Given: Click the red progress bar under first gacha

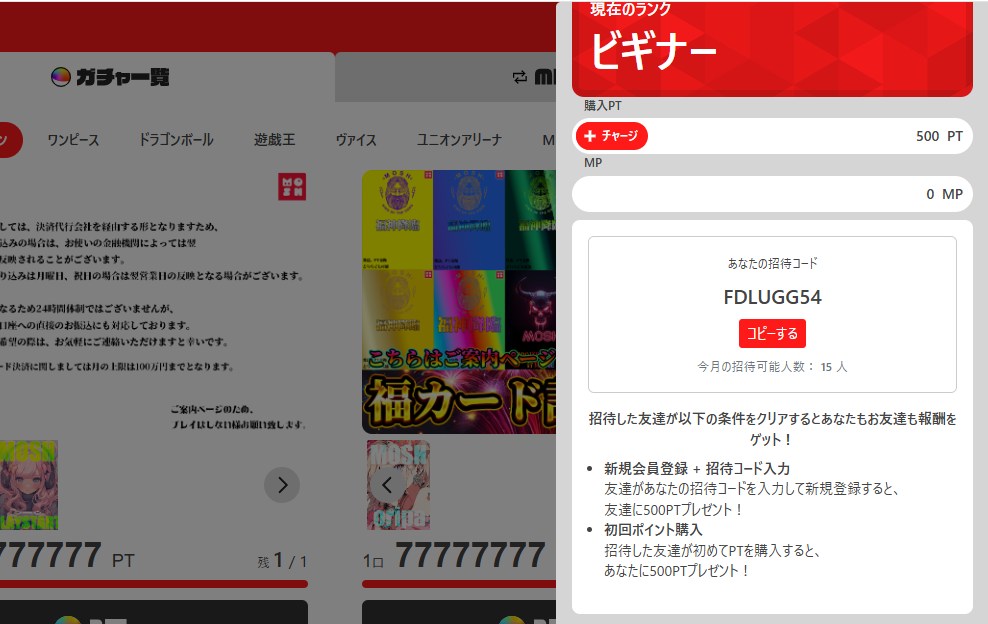Looking at the screenshot, I should tap(154, 584).
